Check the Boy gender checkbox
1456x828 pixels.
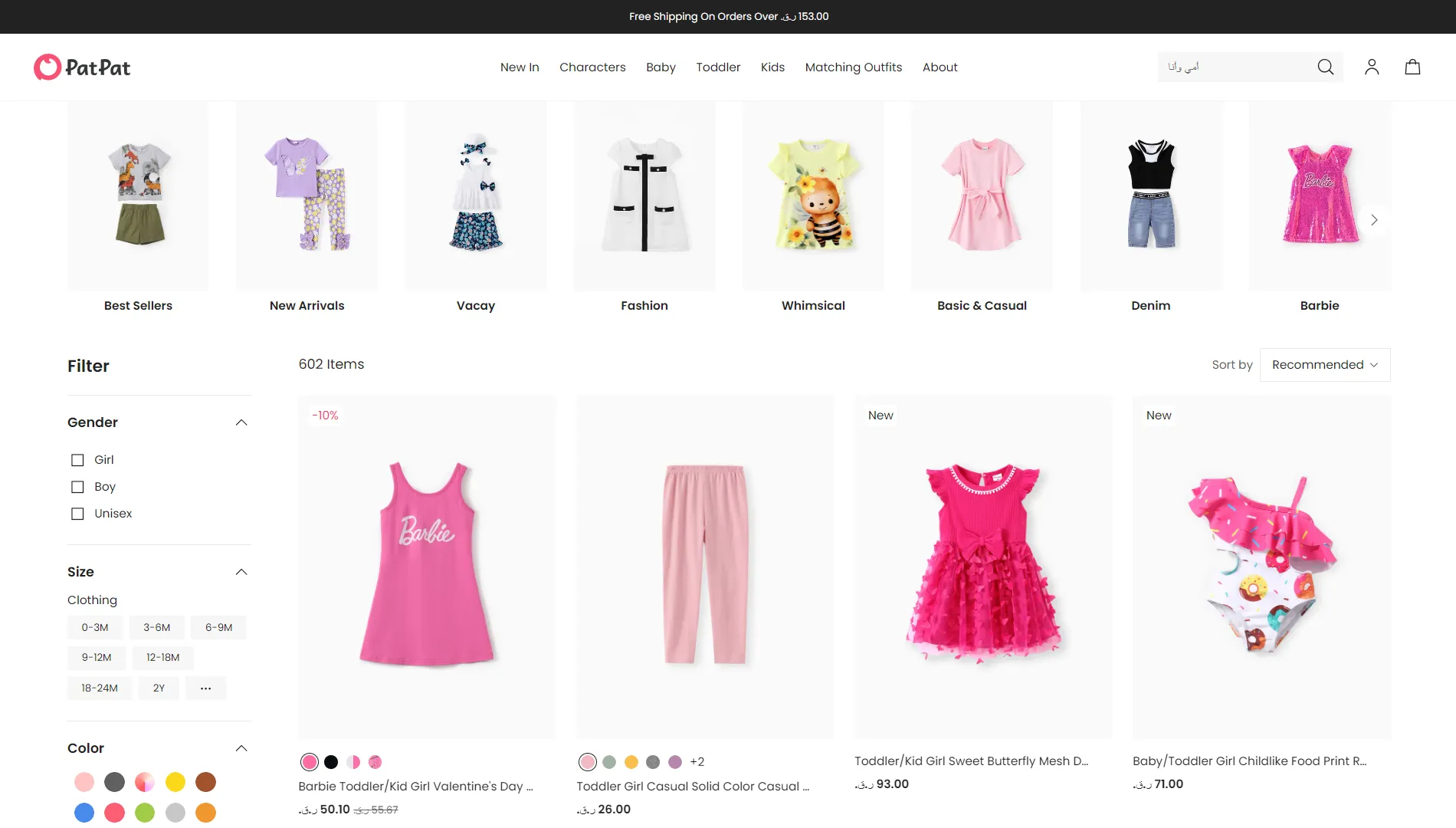pyautogui.click(x=77, y=487)
